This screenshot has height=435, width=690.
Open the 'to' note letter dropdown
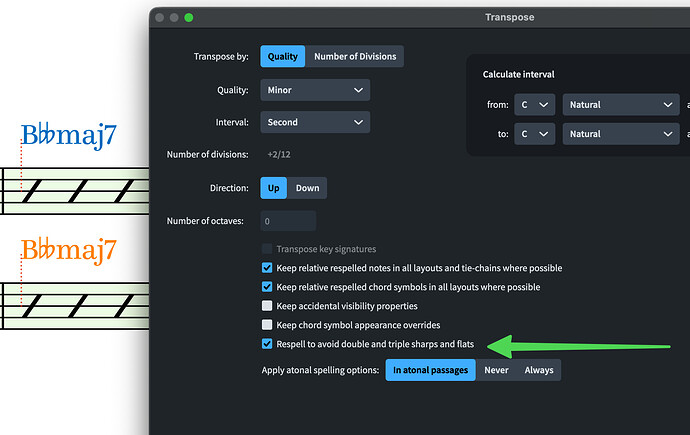coord(535,134)
